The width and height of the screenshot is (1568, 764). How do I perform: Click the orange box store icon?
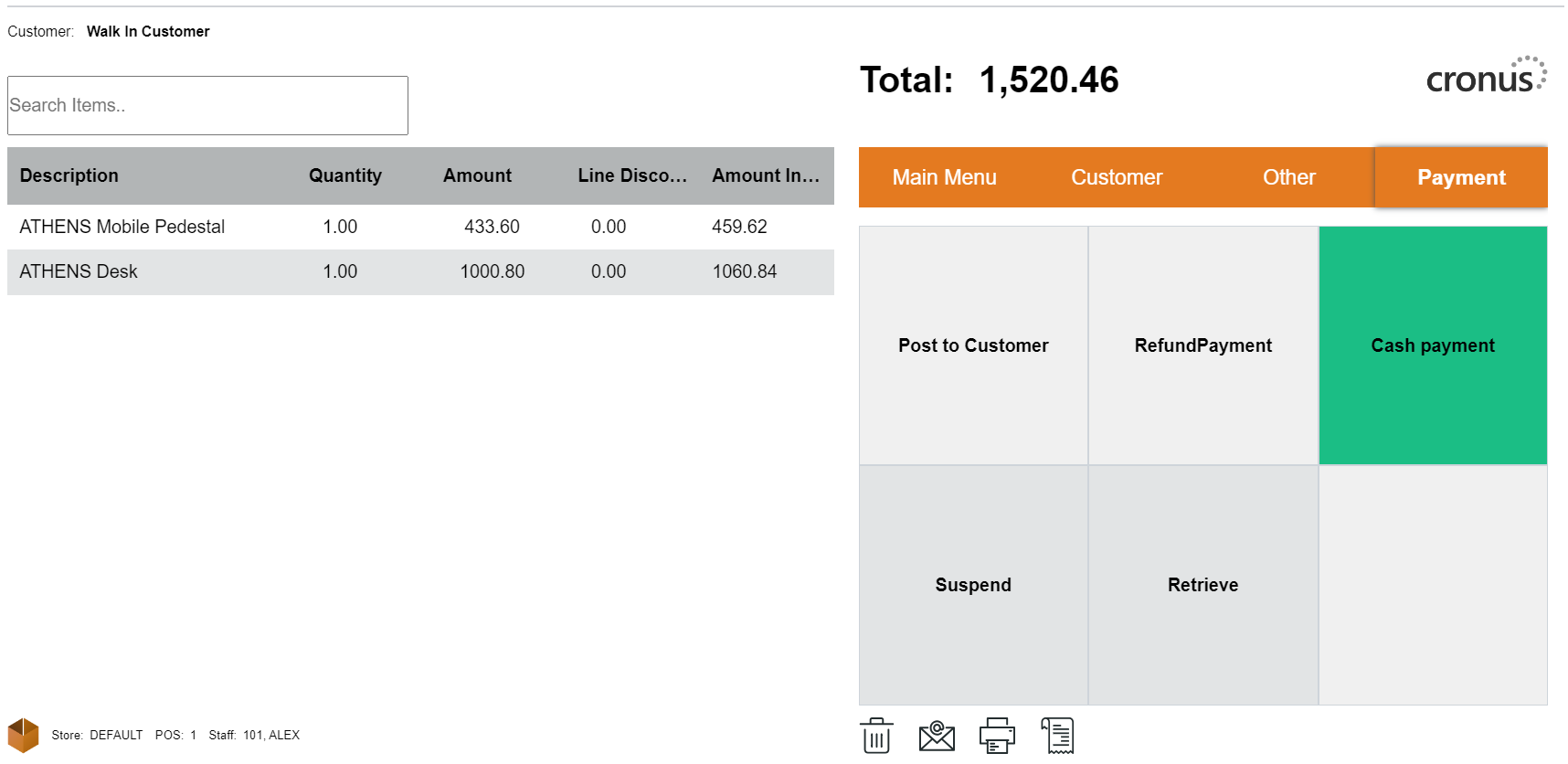(x=24, y=735)
